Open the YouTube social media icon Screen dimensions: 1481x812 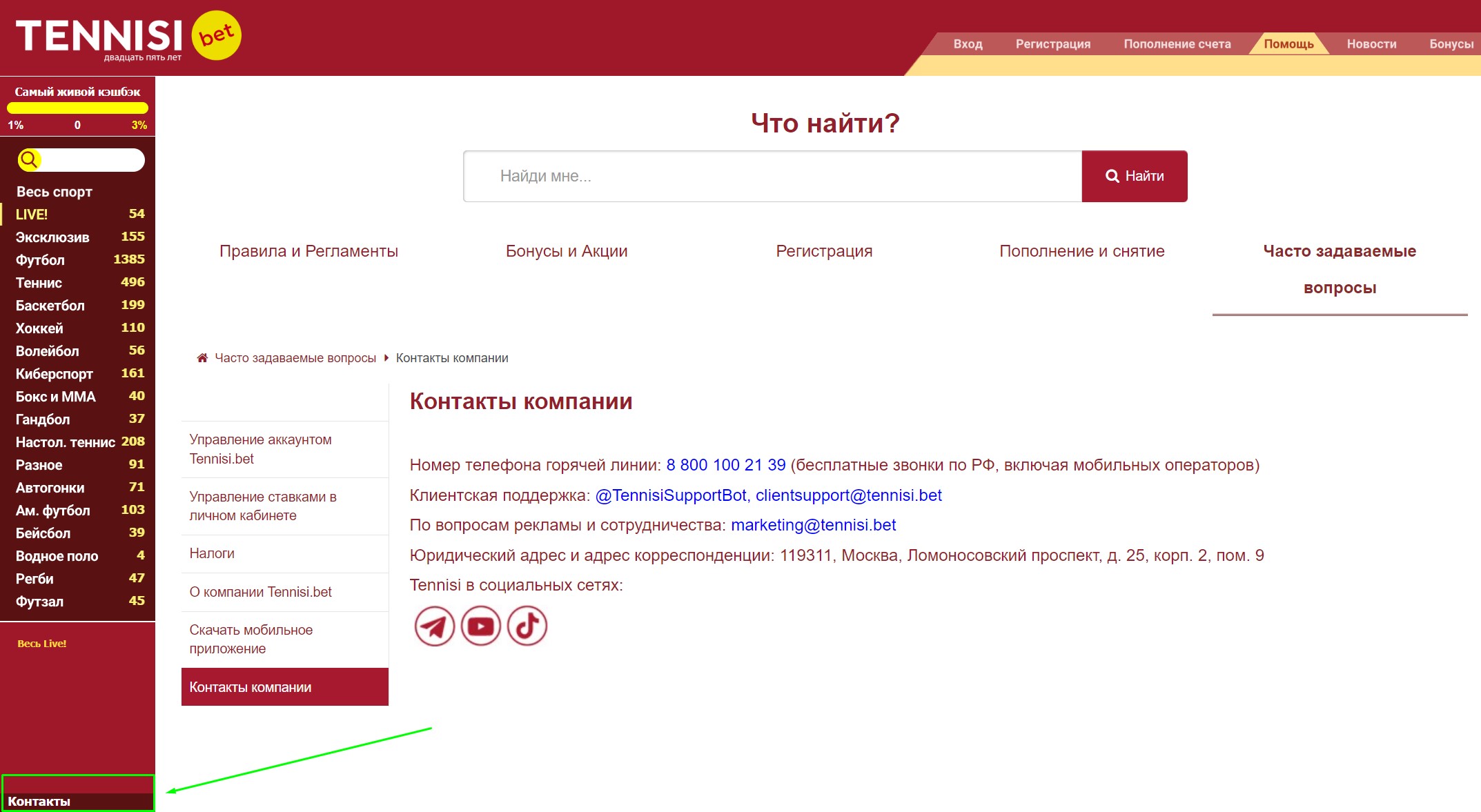click(481, 626)
